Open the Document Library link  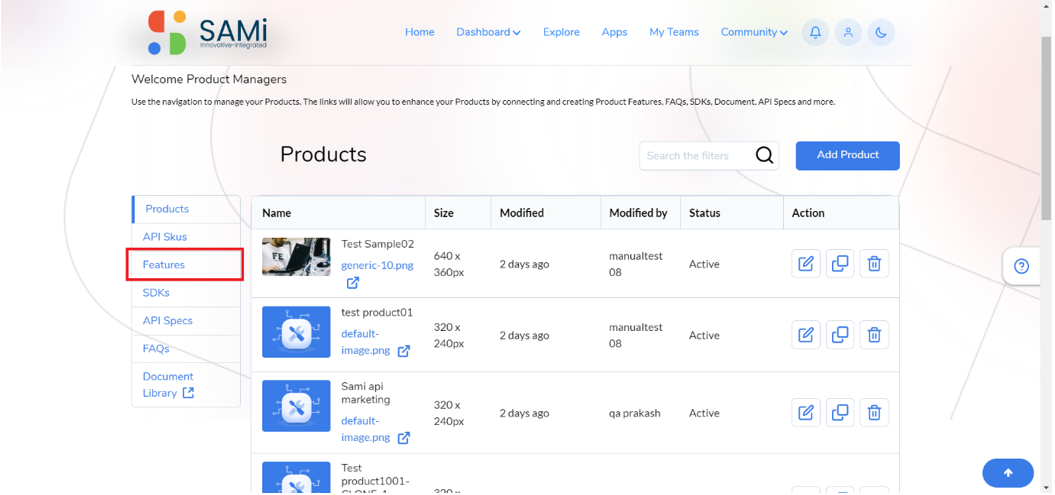pyautogui.click(x=168, y=385)
